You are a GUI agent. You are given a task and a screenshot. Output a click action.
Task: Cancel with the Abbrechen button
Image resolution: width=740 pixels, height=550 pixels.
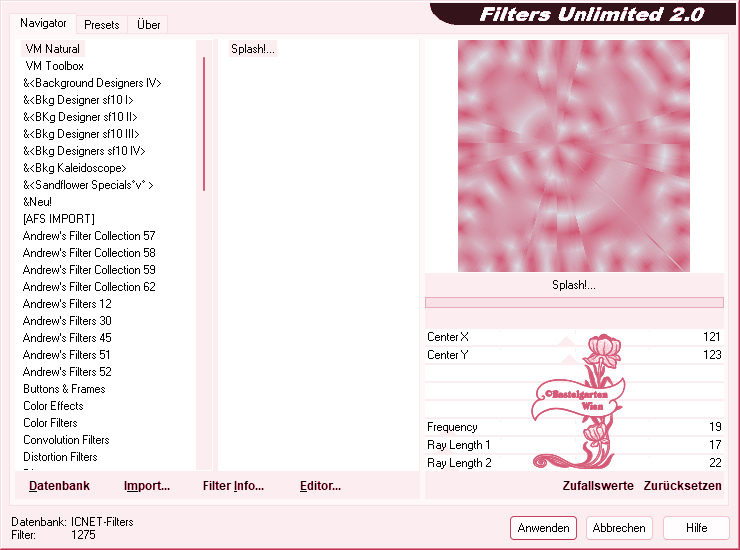point(619,528)
